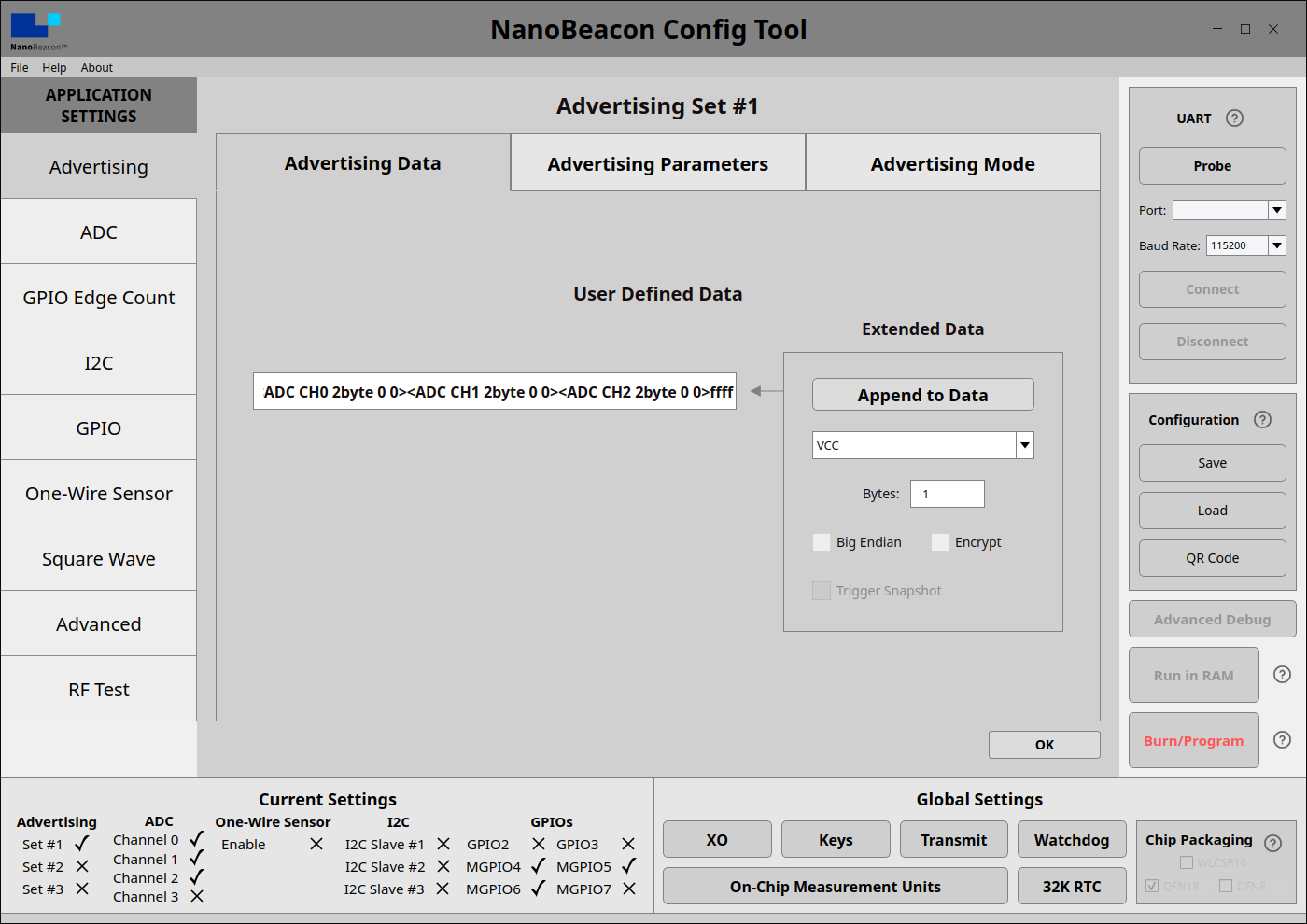Open Transmit global settings
1307x924 pixels.
[x=954, y=839]
